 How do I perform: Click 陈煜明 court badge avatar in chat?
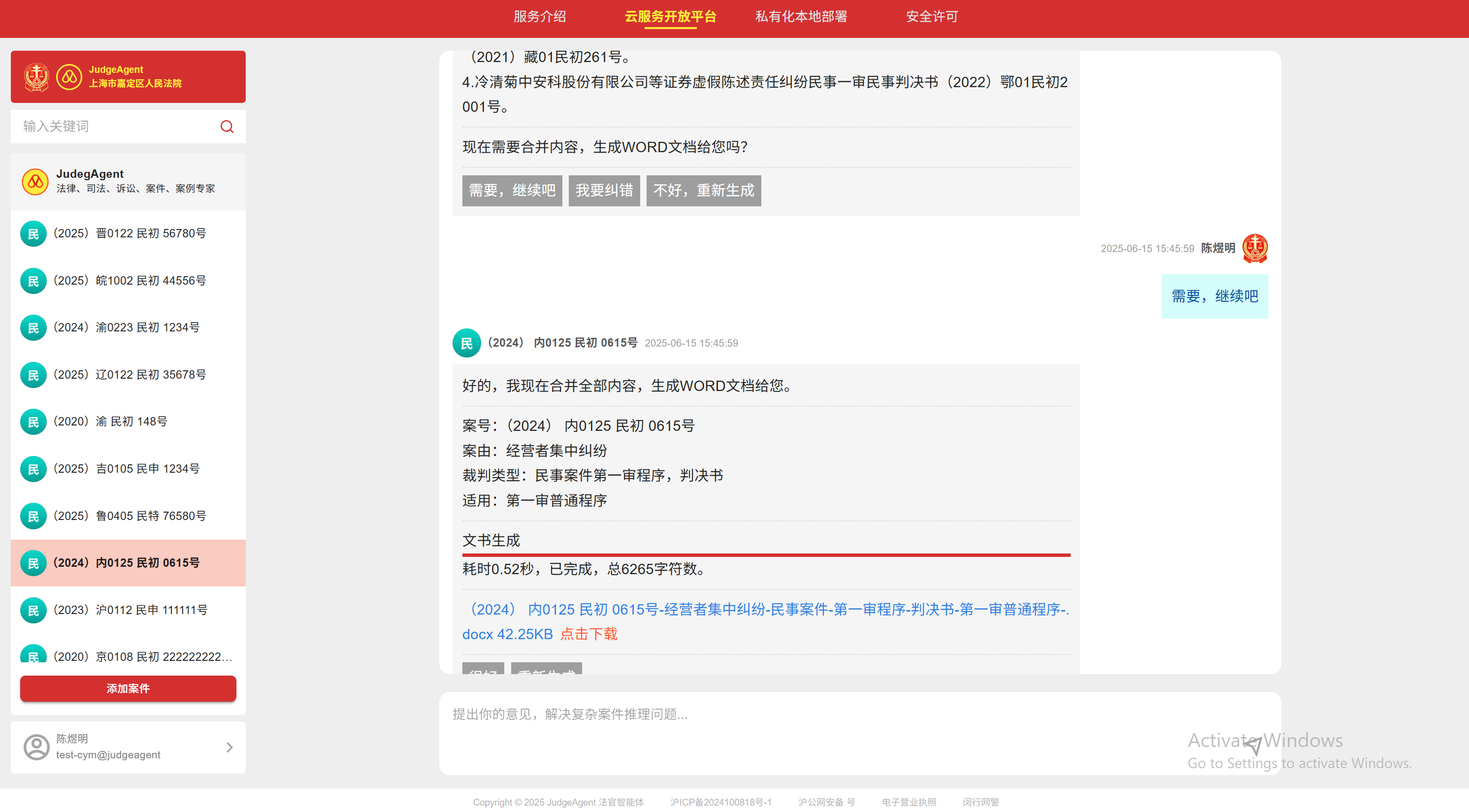1255,248
